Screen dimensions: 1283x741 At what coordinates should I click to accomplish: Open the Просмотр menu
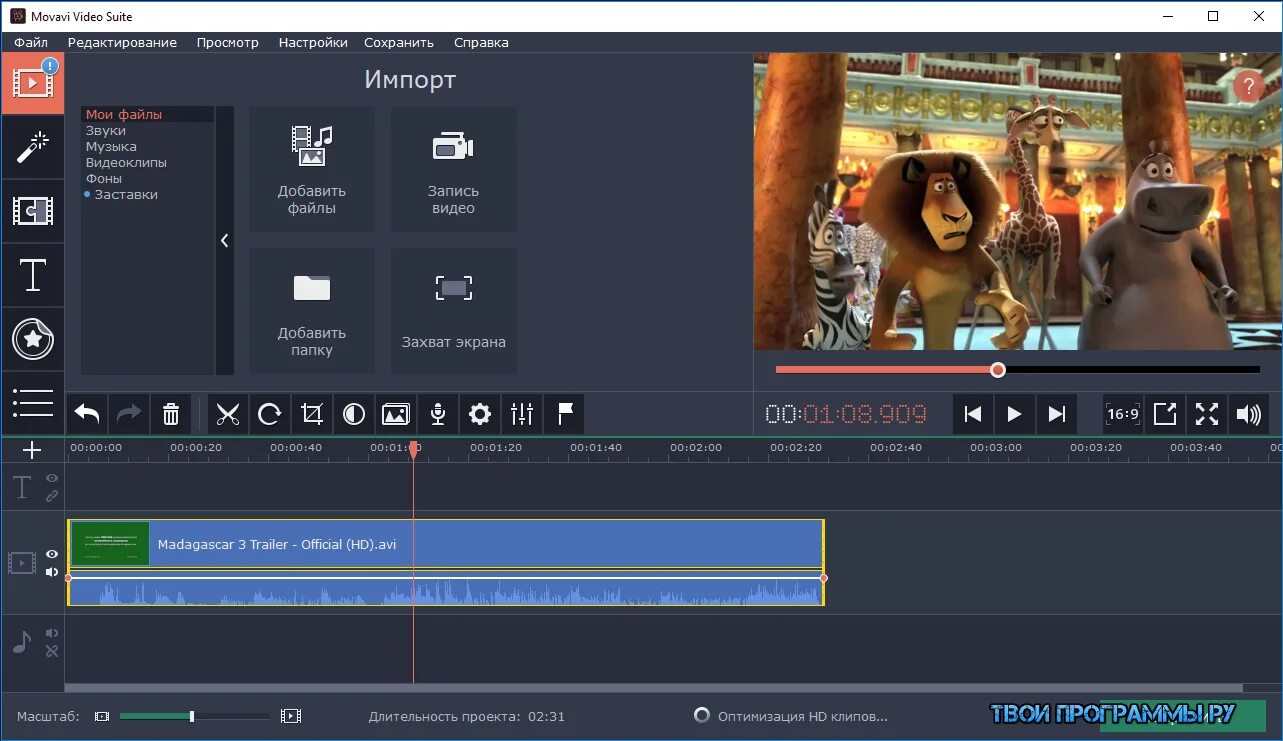(228, 42)
